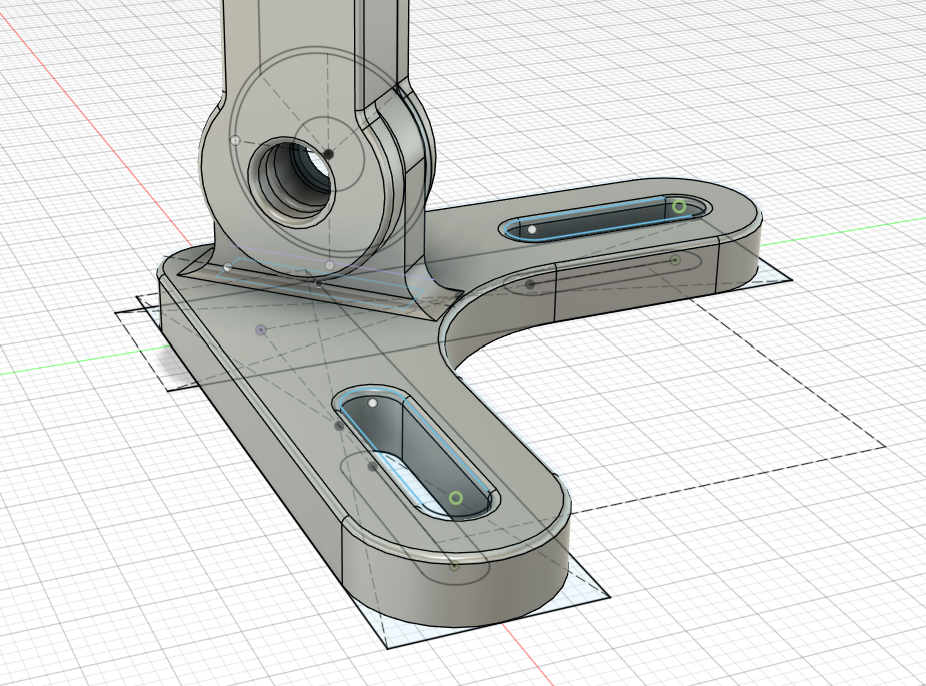Image resolution: width=926 pixels, height=686 pixels.
Task: Select the green circle point in the front slot
Action: click(455, 498)
